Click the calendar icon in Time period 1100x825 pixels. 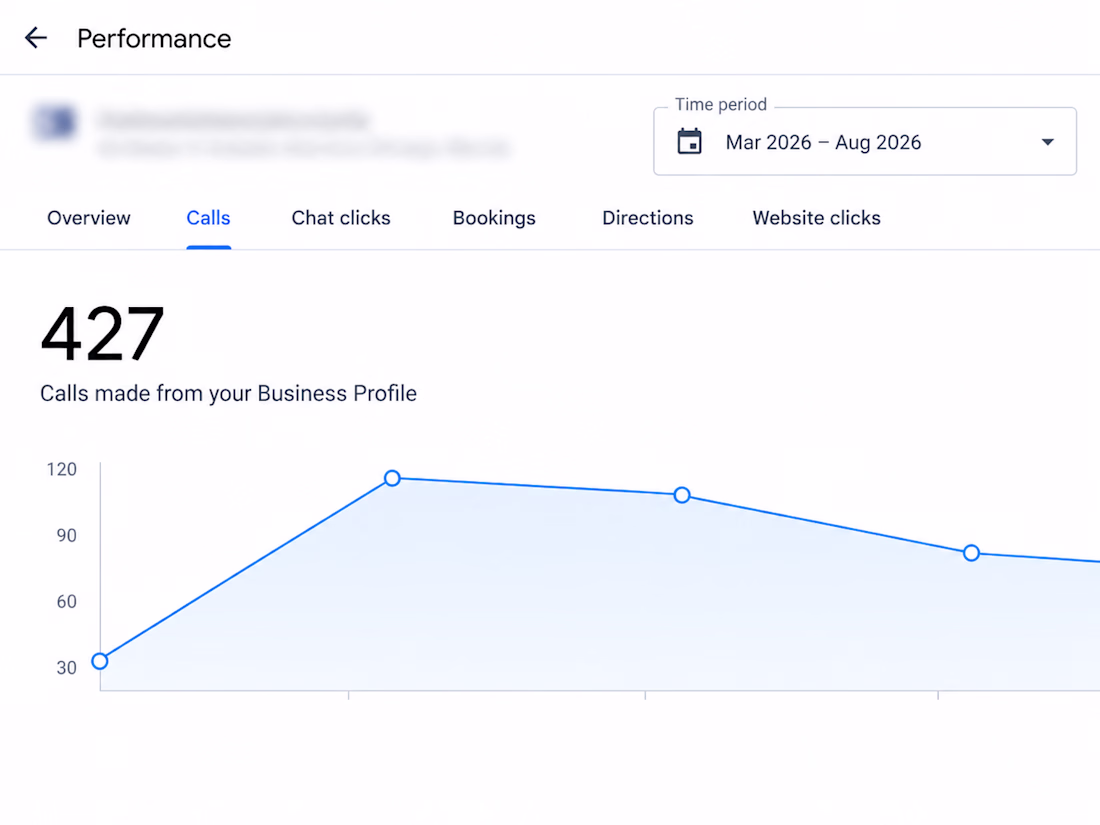[x=689, y=142]
